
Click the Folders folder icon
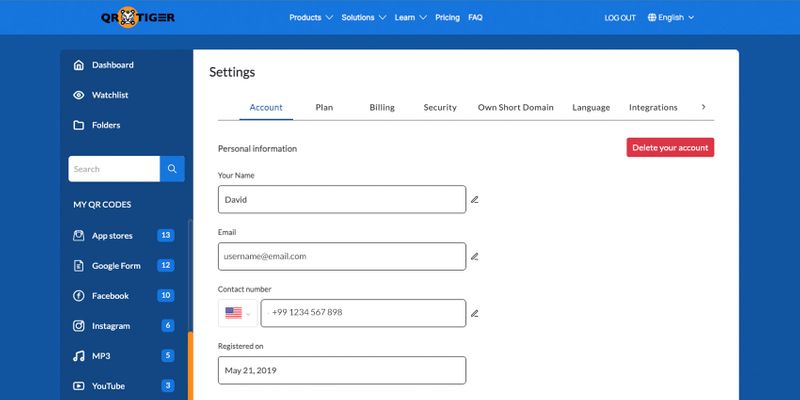(79, 125)
